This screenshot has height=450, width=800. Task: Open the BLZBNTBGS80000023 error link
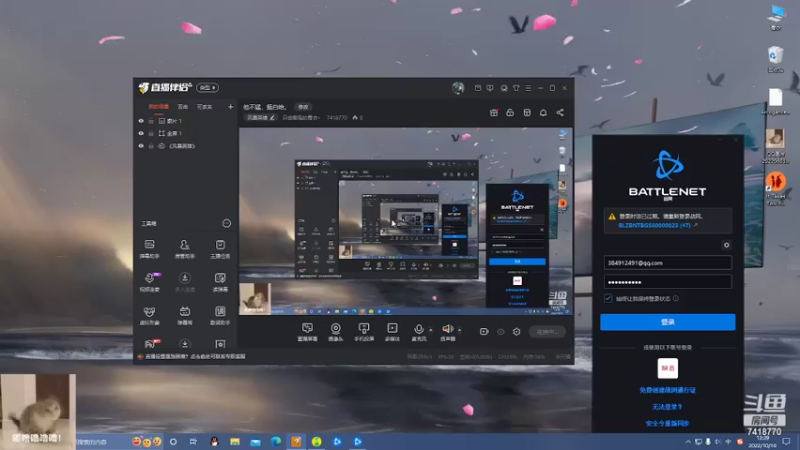[655, 225]
